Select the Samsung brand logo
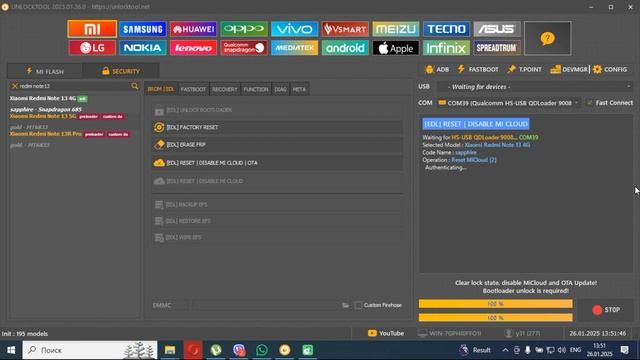 tap(142, 29)
